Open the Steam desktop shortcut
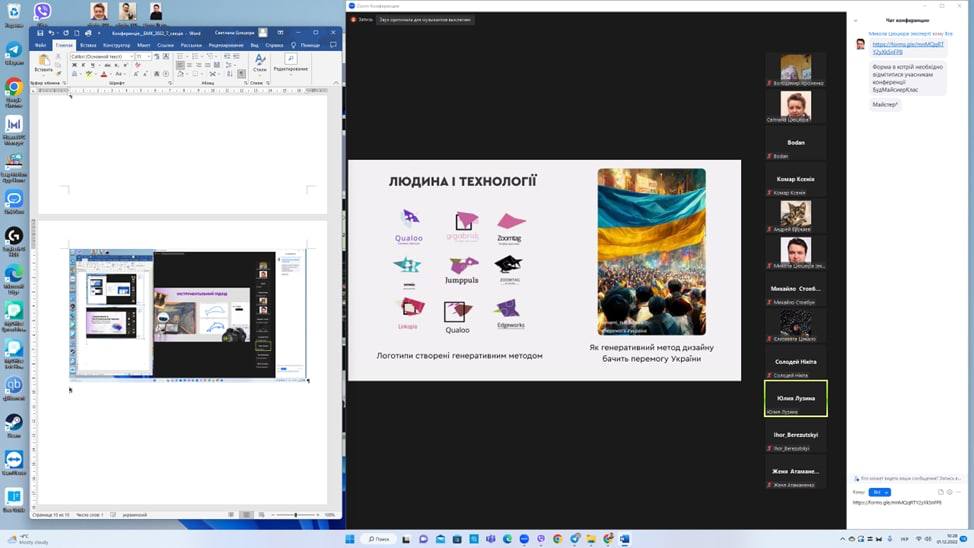 pos(14,426)
